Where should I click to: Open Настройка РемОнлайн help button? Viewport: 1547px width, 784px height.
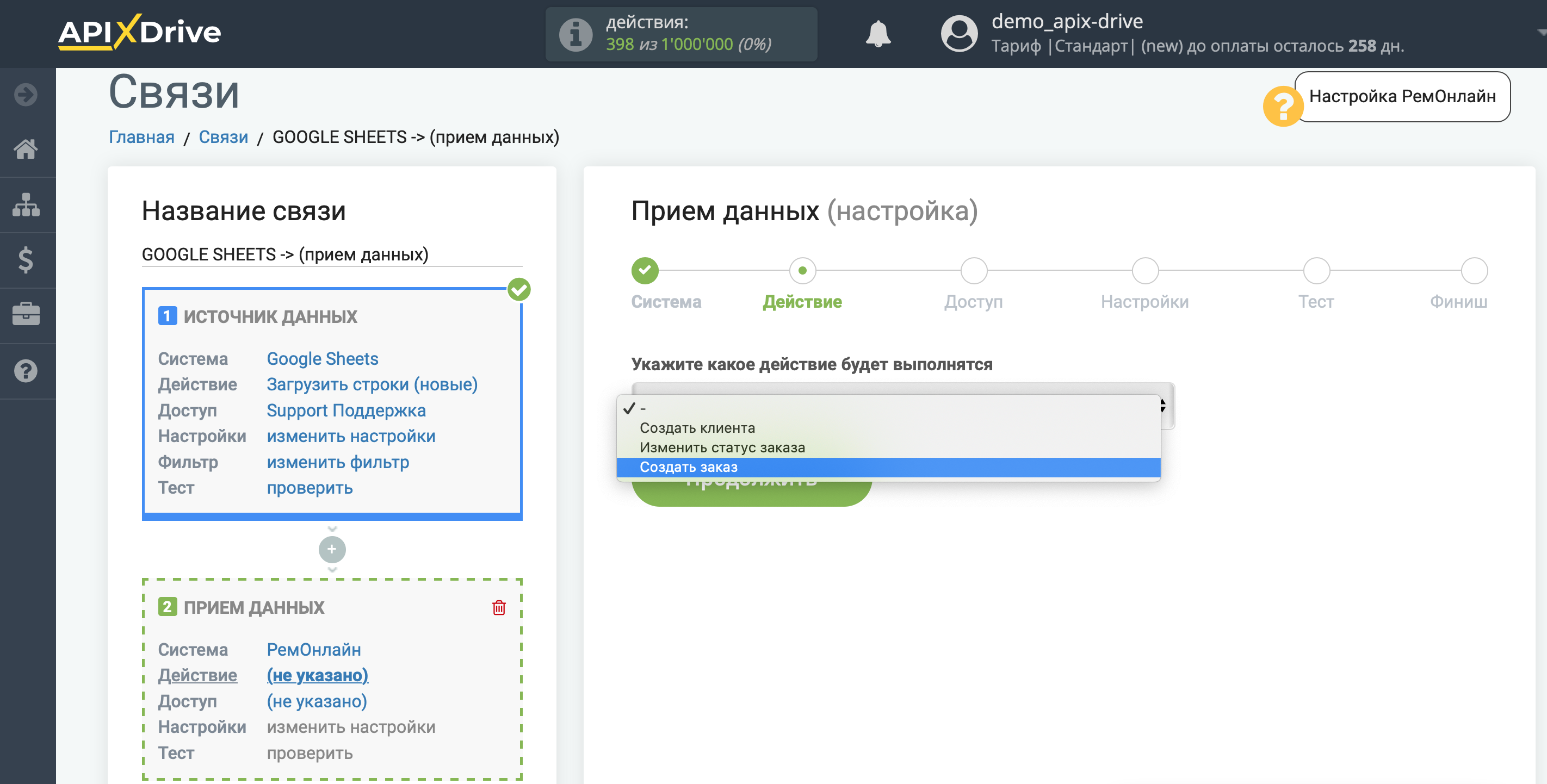pyautogui.click(x=1402, y=97)
